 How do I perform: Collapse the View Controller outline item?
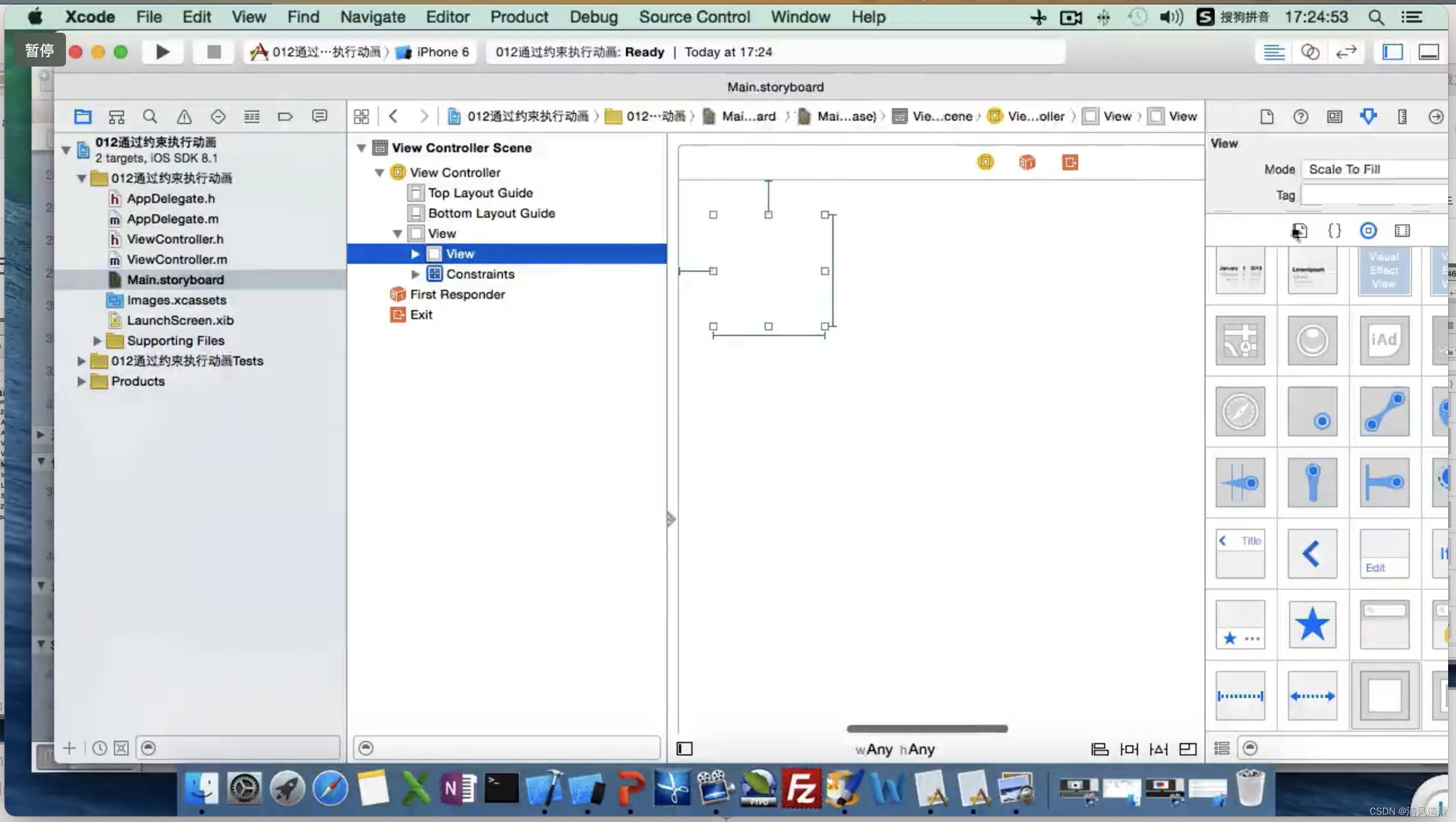[x=380, y=173]
